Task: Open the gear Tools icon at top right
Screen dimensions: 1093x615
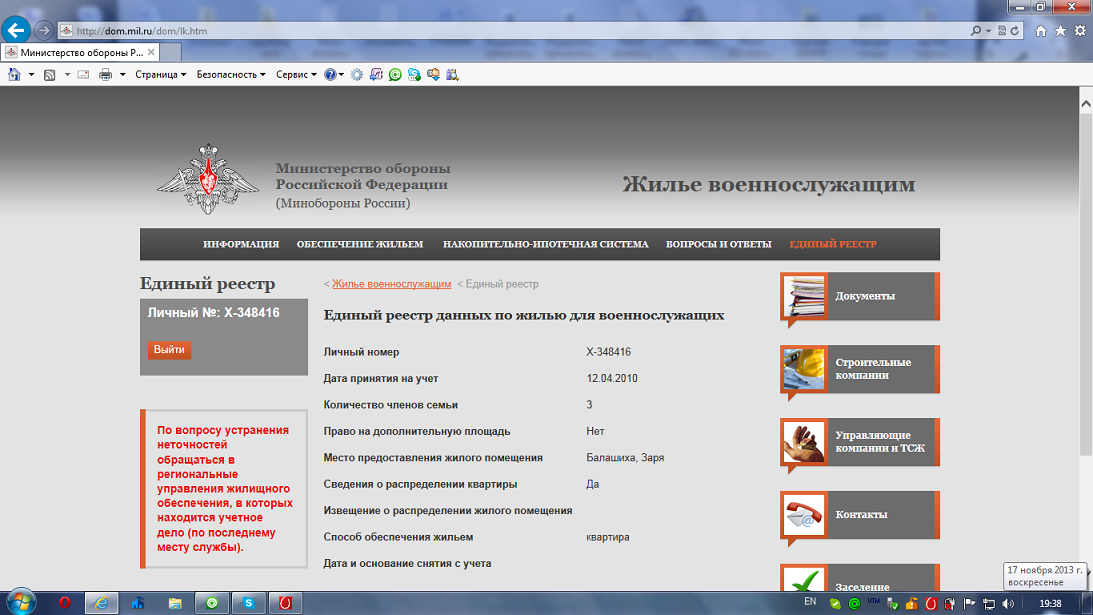Action: click(x=1079, y=31)
